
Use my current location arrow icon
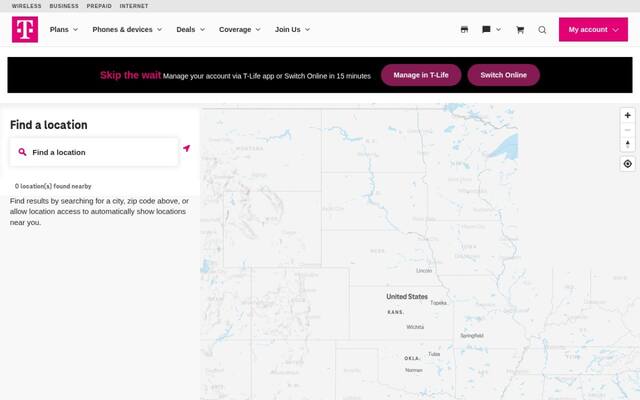187,148
